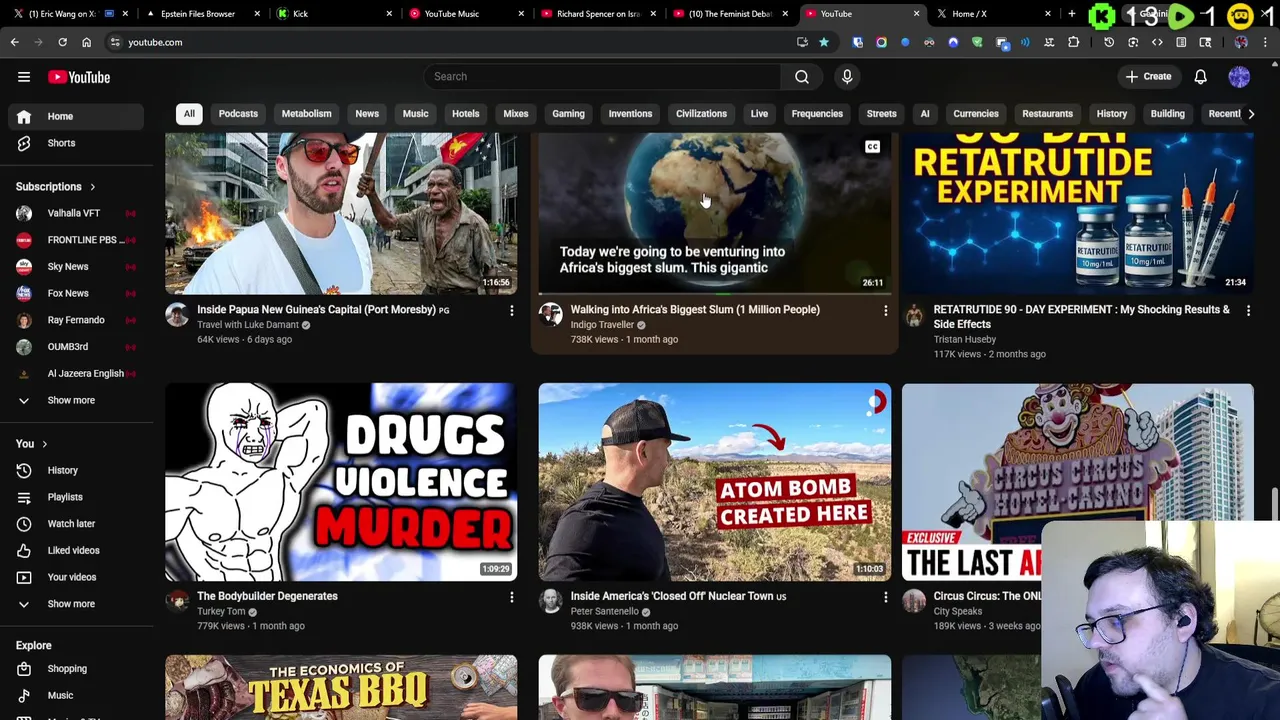Open a new browser tab
This screenshot has width=1280, height=720.
[x=1071, y=14]
